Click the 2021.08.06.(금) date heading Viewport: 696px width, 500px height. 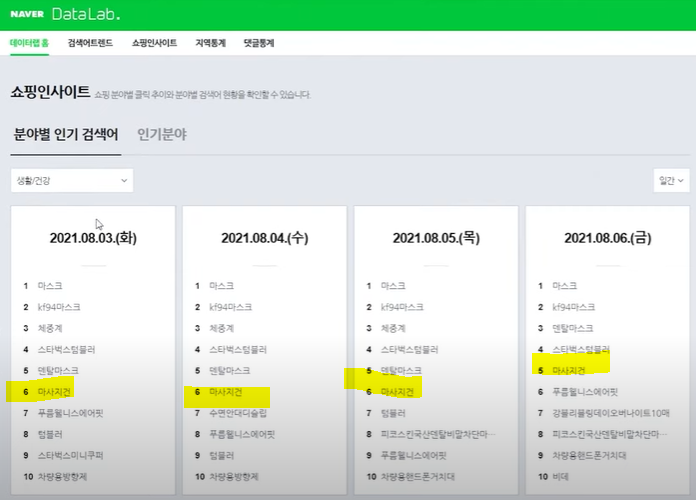pos(608,238)
